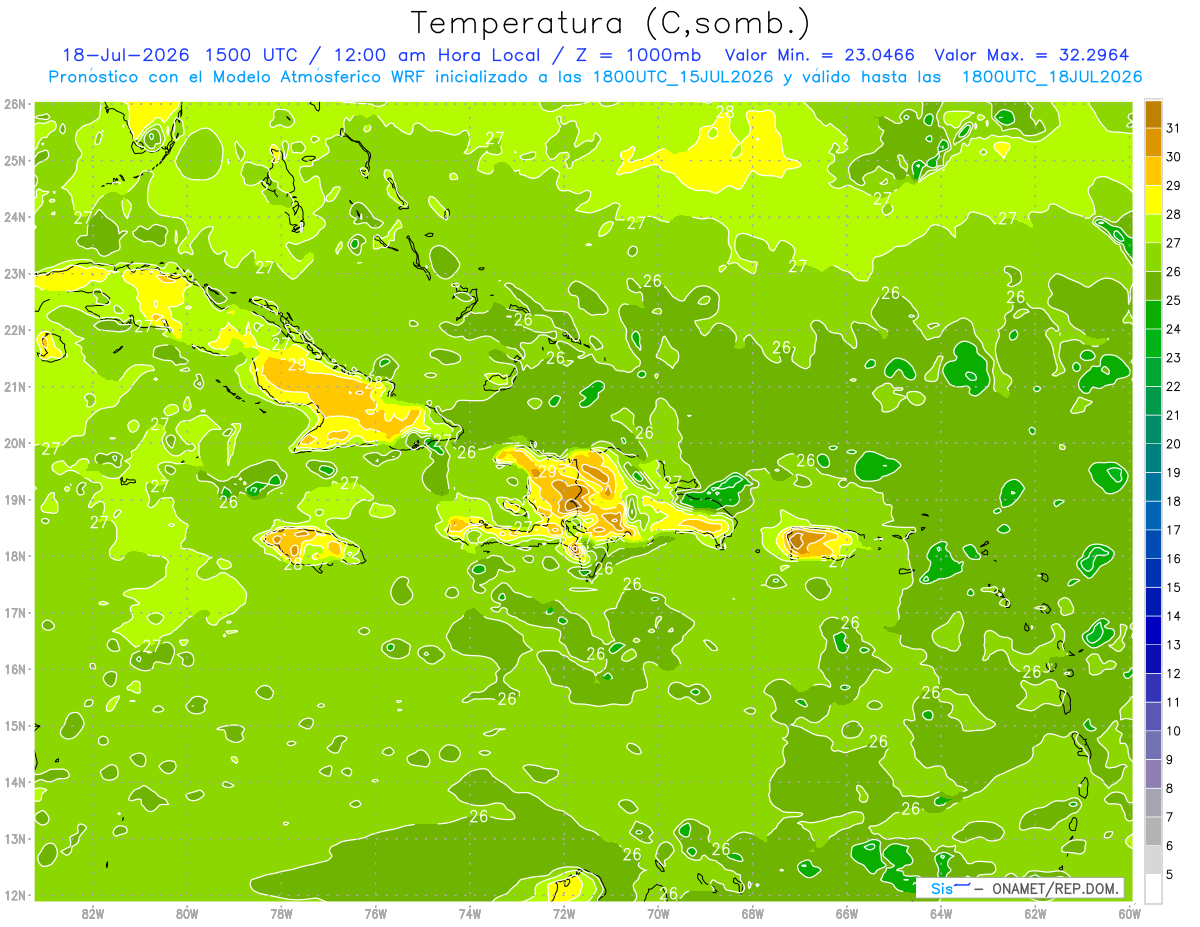The height and width of the screenshot is (927, 1200).
Task: Pick the light gray swatch between 5 and 6
Action: point(1153,859)
